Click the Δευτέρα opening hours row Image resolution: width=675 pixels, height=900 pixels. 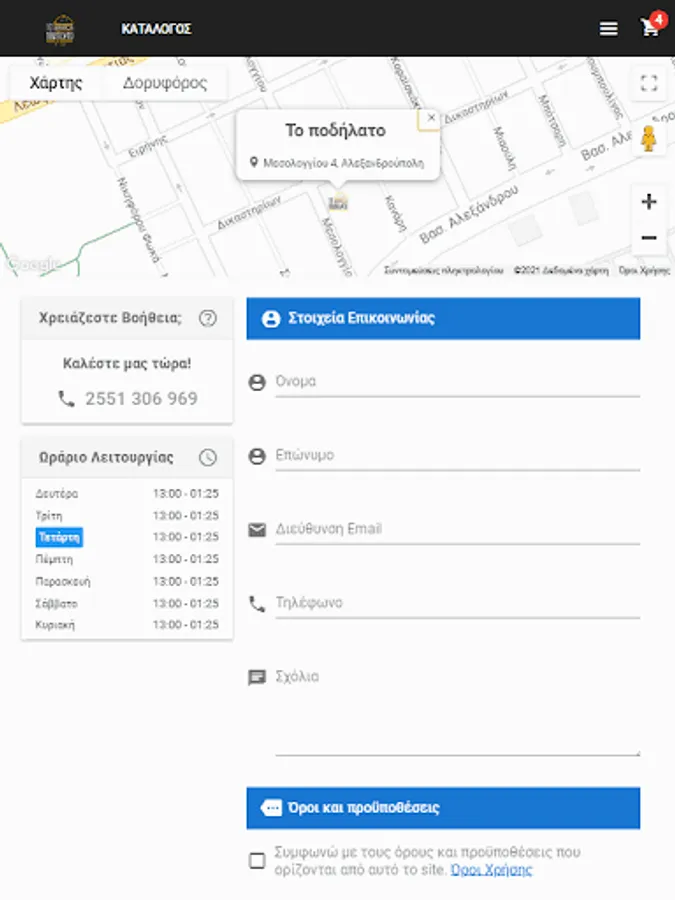[x=127, y=494]
